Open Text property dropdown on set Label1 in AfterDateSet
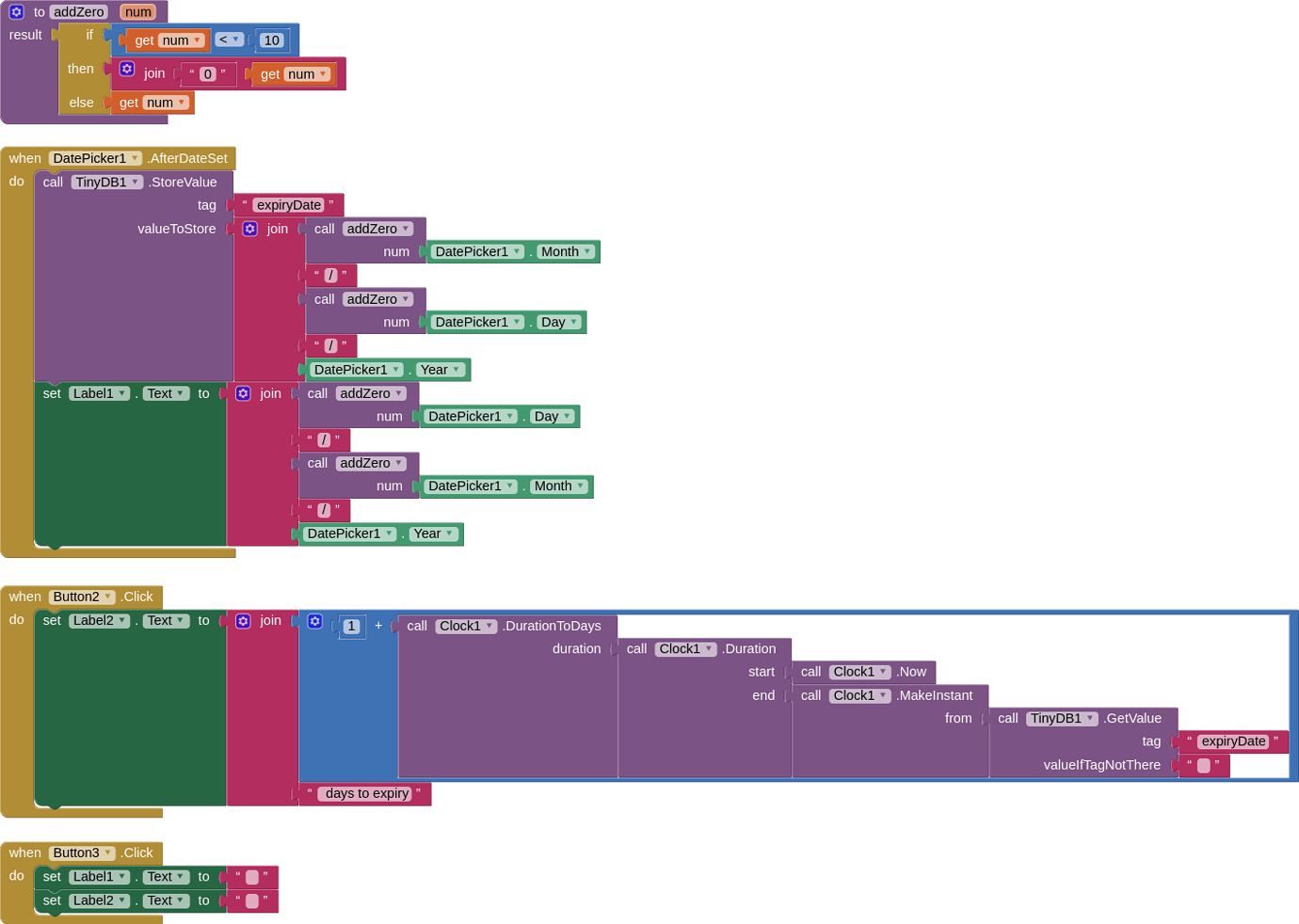 pyautogui.click(x=166, y=393)
